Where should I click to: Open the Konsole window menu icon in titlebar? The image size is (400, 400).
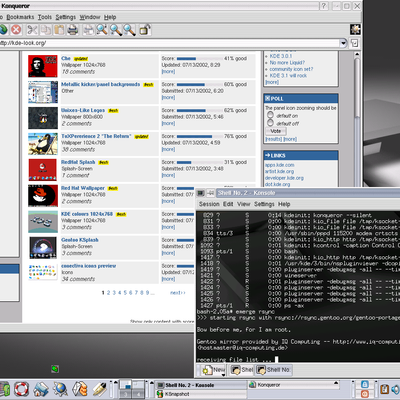[x=200, y=193]
